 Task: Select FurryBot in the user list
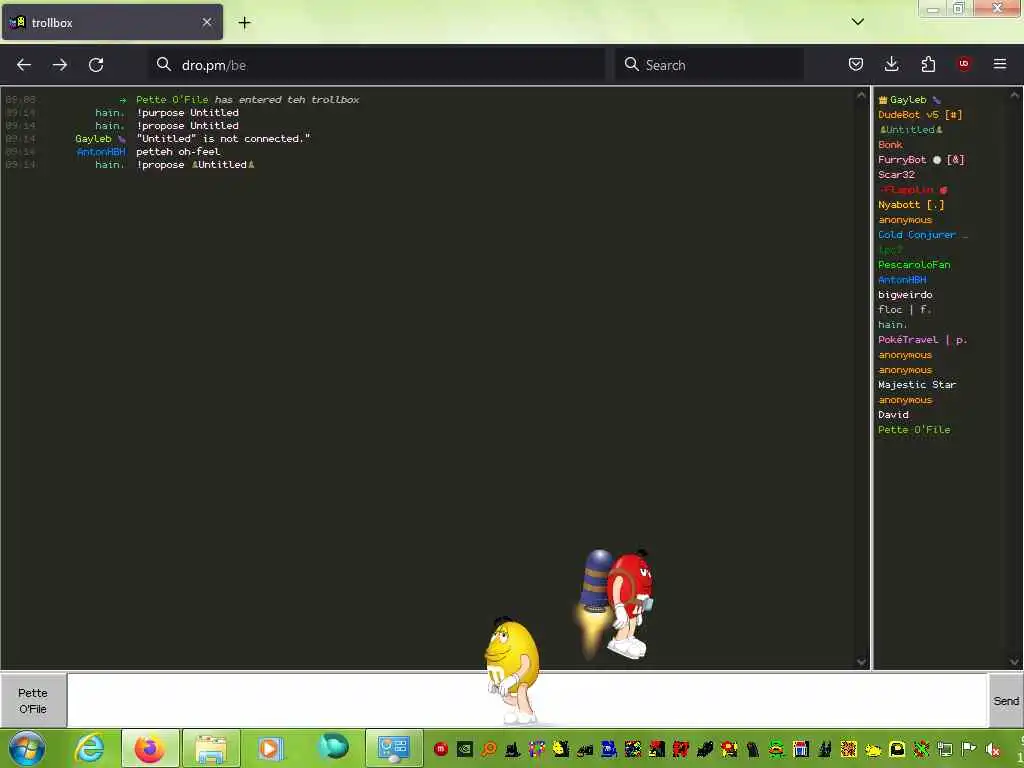coord(921,160)
